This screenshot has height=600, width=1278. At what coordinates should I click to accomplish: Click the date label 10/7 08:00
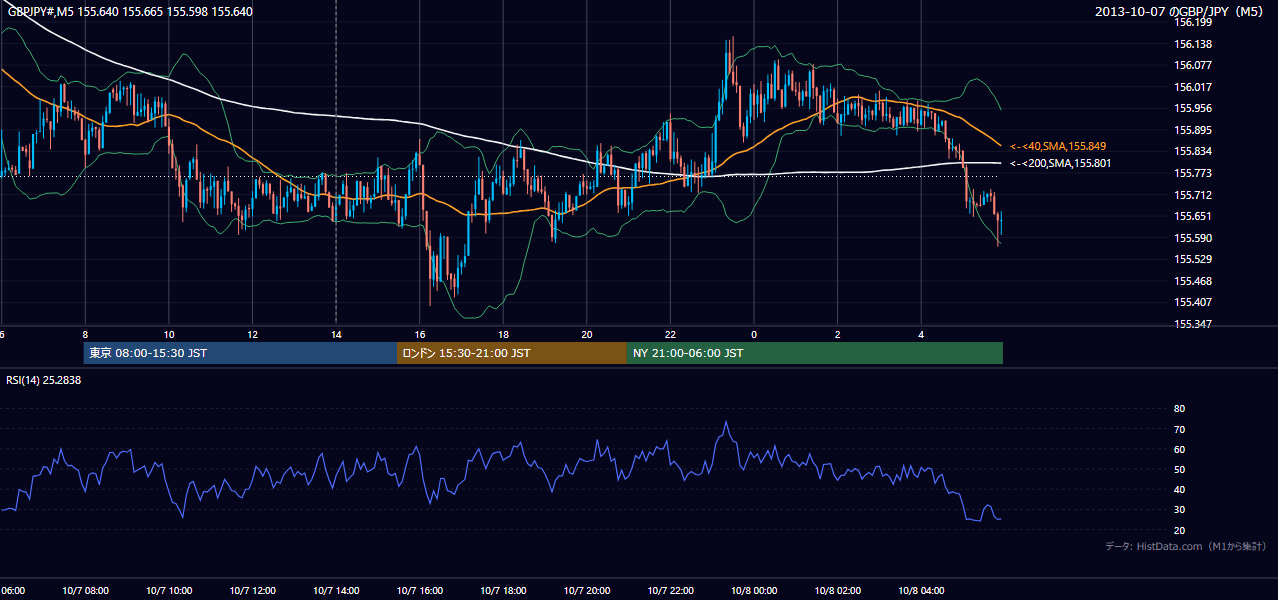point(85,591)
